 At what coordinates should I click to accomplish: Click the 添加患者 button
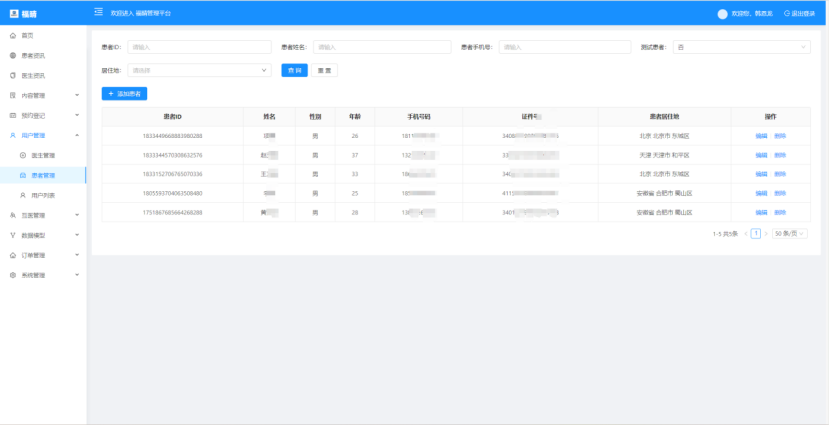point(124,93)
